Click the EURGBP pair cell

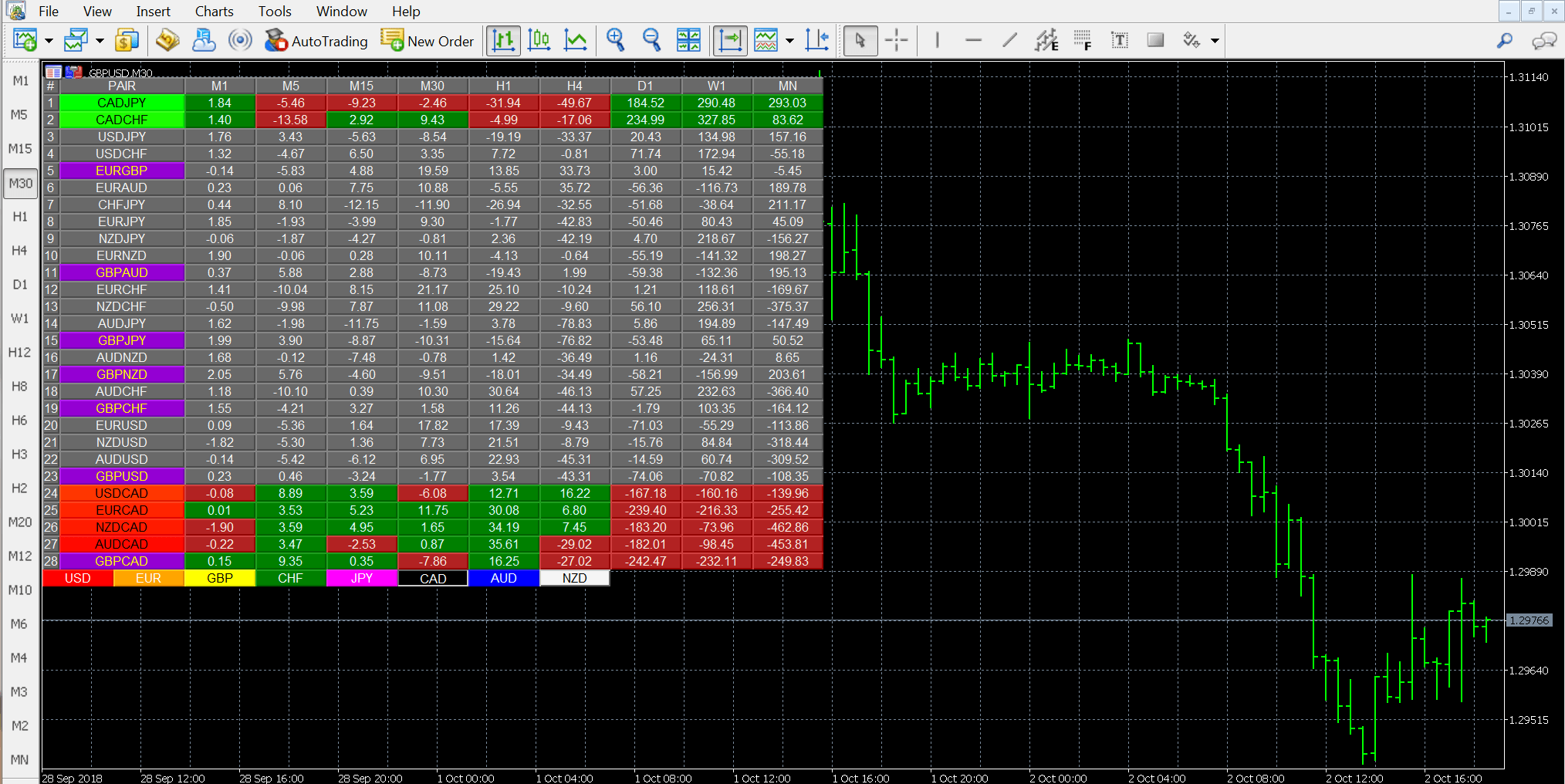(x=122, y=171)
